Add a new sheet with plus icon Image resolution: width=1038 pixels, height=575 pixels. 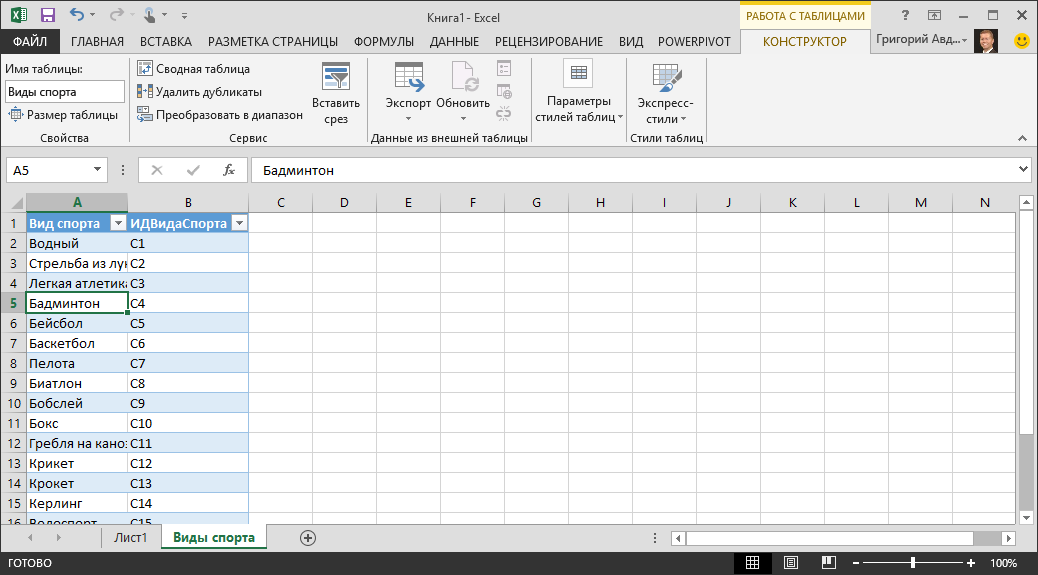pos(308,538)
